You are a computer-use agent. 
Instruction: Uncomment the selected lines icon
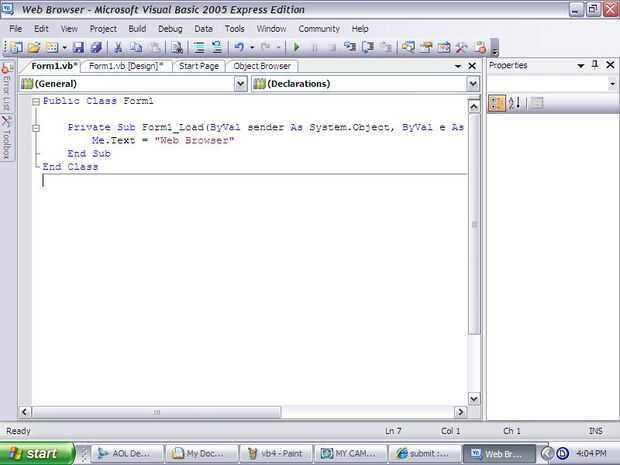(217, 47)
